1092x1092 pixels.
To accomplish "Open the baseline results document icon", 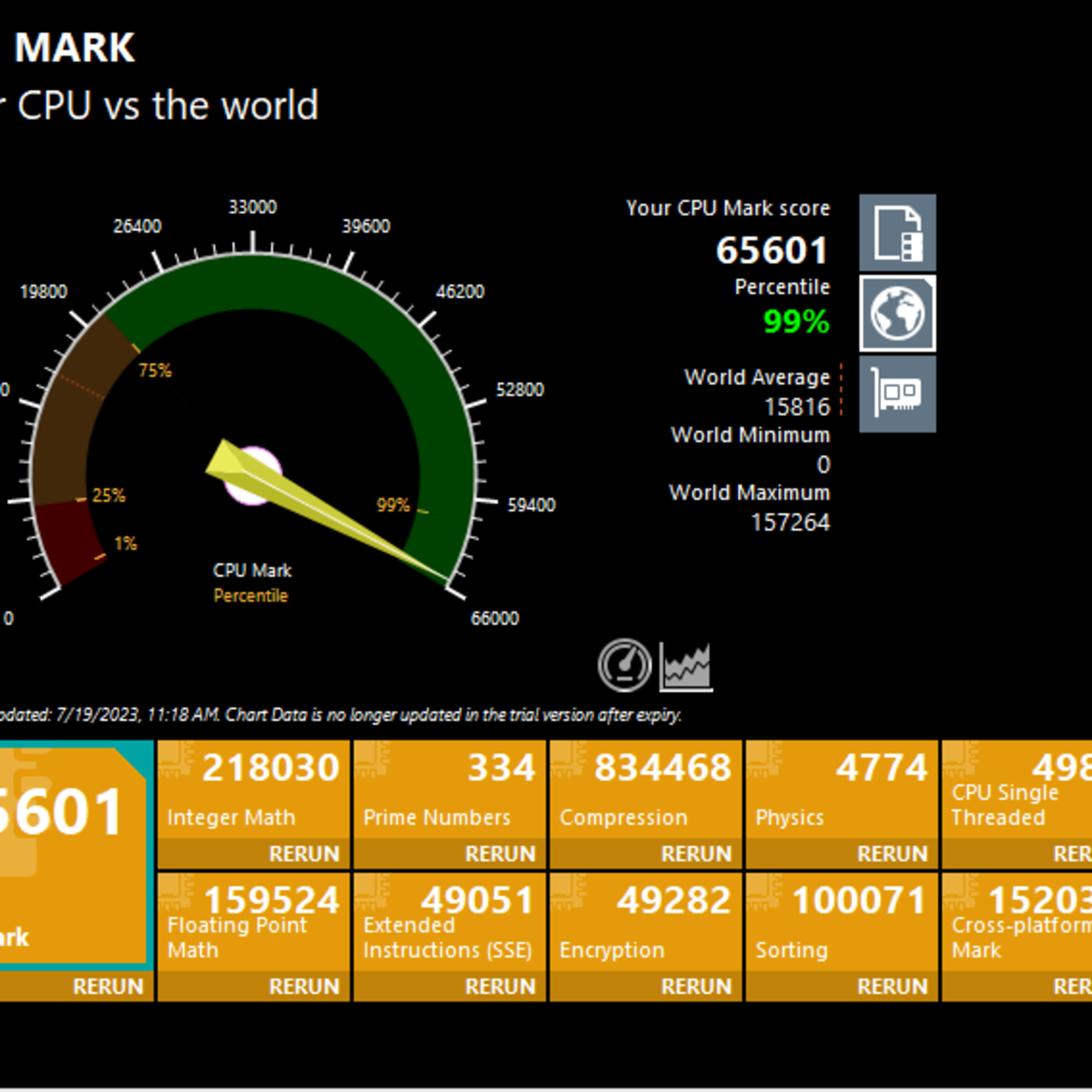I will 897,232.
